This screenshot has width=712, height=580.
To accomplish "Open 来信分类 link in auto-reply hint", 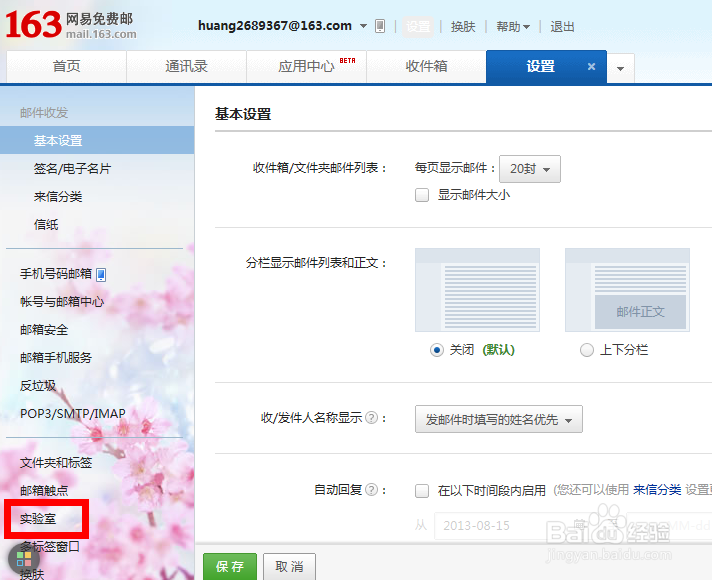I will tap(657, 490).
